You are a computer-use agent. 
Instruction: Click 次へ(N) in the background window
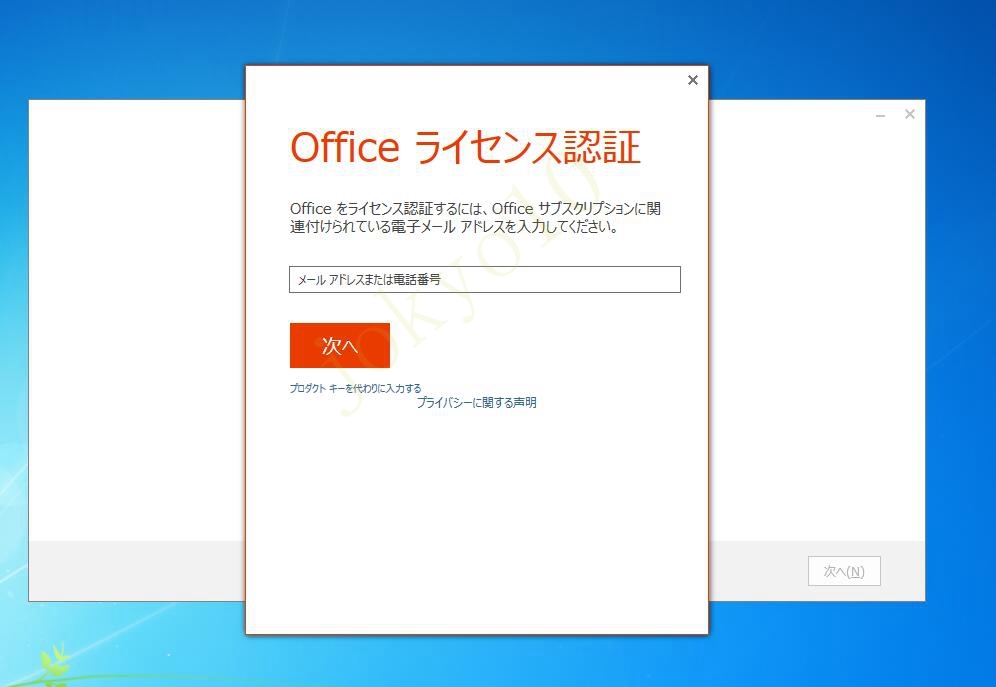(x=844, y=571)
